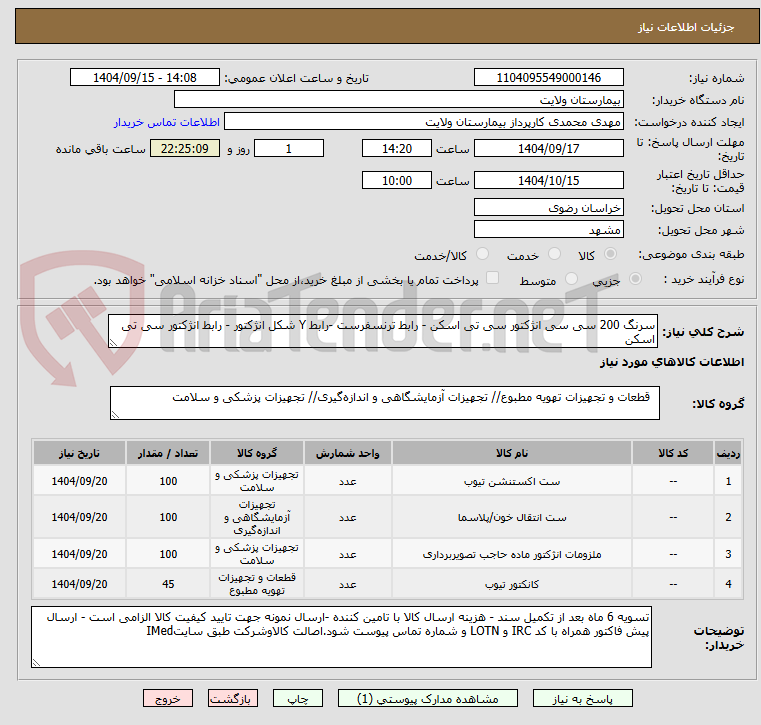This screenshot has height=725, width=761.
Task: Click the validity time field 10:00
Action: pos(397,180)
